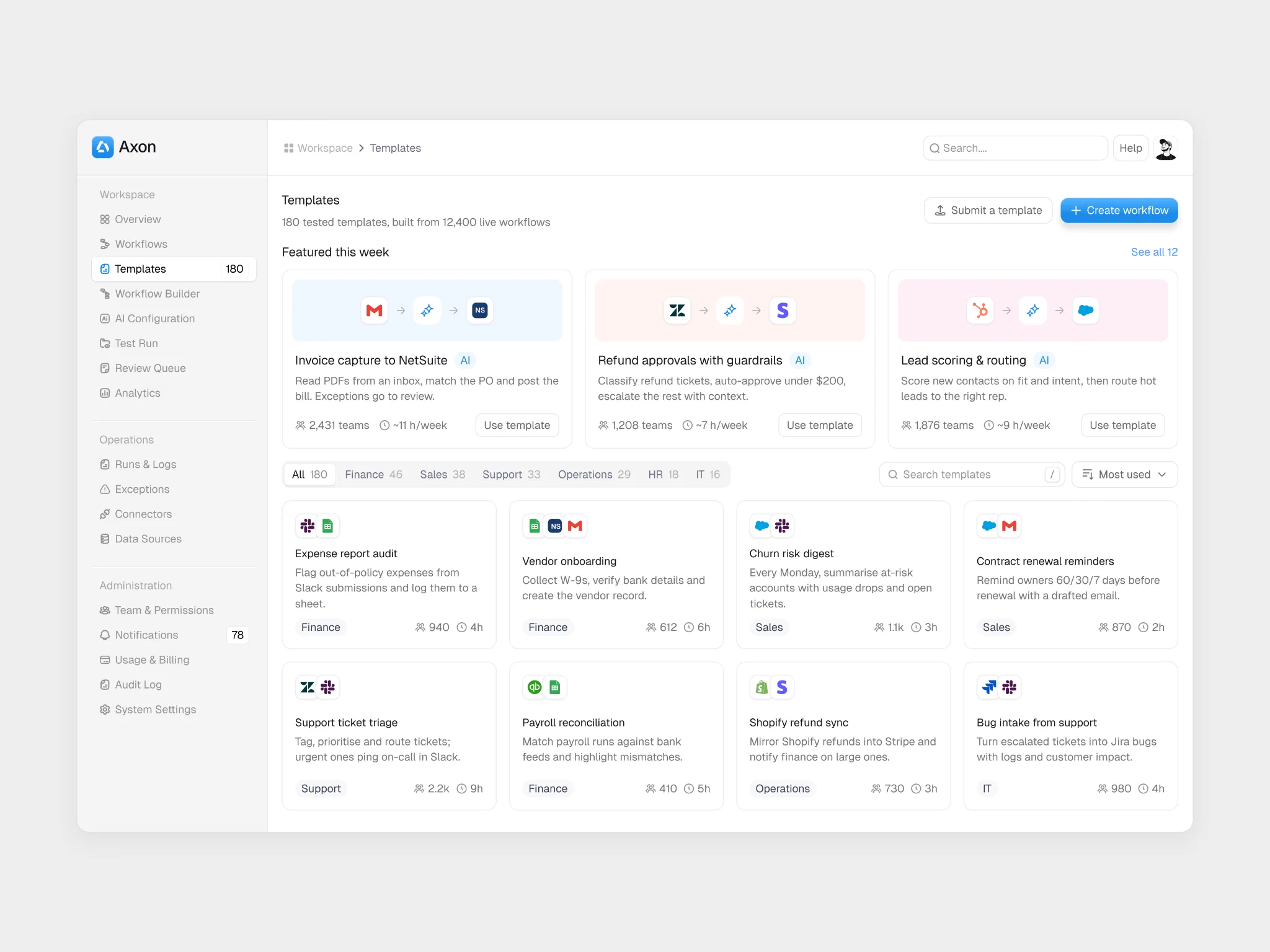Click the AI sparkle icon in Refund approvals banner
Viewport: 1270px width, 952px height.
tap(730, 311)
